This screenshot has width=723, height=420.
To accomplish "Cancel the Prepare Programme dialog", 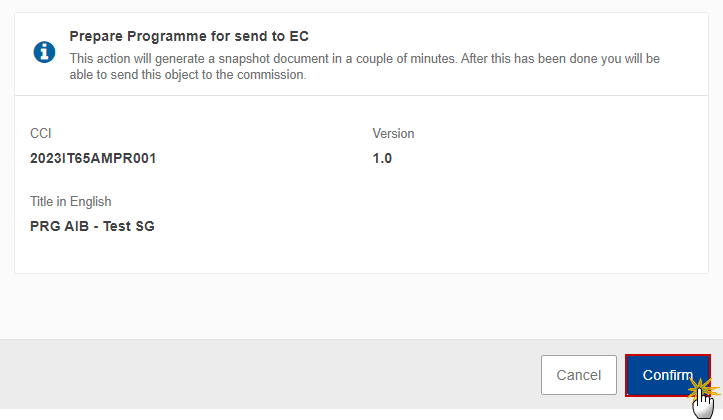I will [x=579, y=375].
